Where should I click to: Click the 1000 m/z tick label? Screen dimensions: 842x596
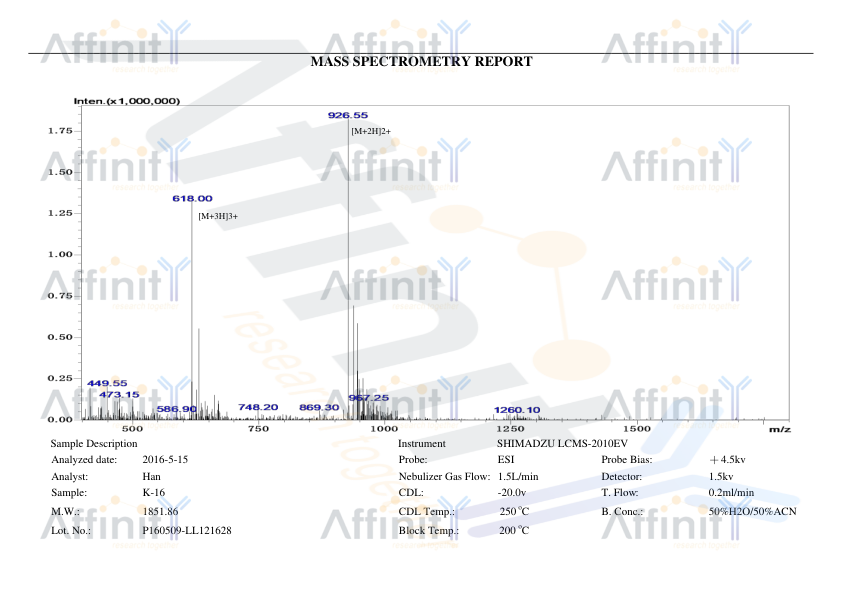pyautogui.click(x=384, y=428)
